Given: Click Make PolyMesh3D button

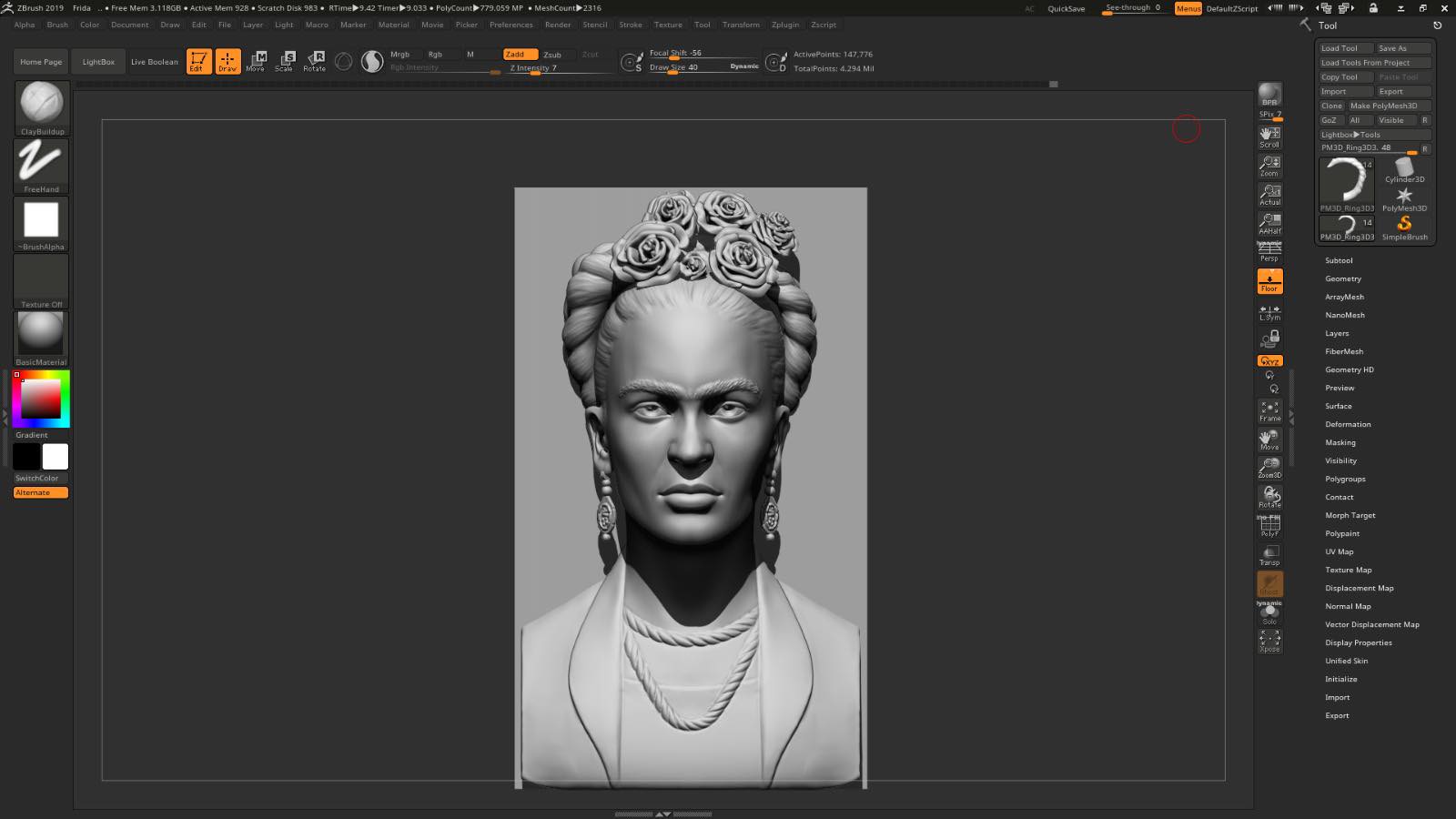Looking at the screenshot, I should pyautogui.click(x=1389, y=106).
